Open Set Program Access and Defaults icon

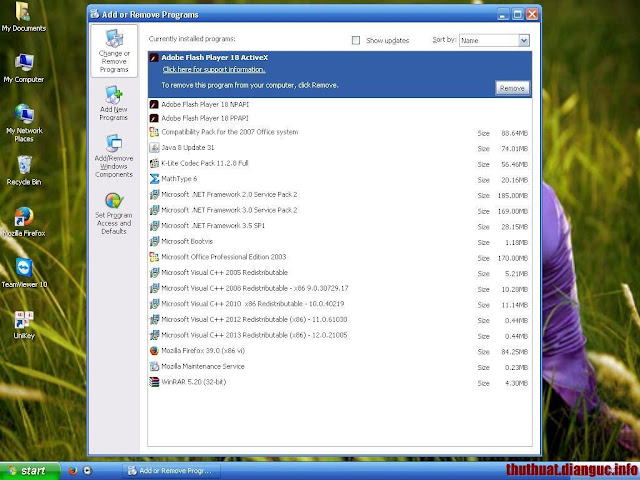pos(113,213)
